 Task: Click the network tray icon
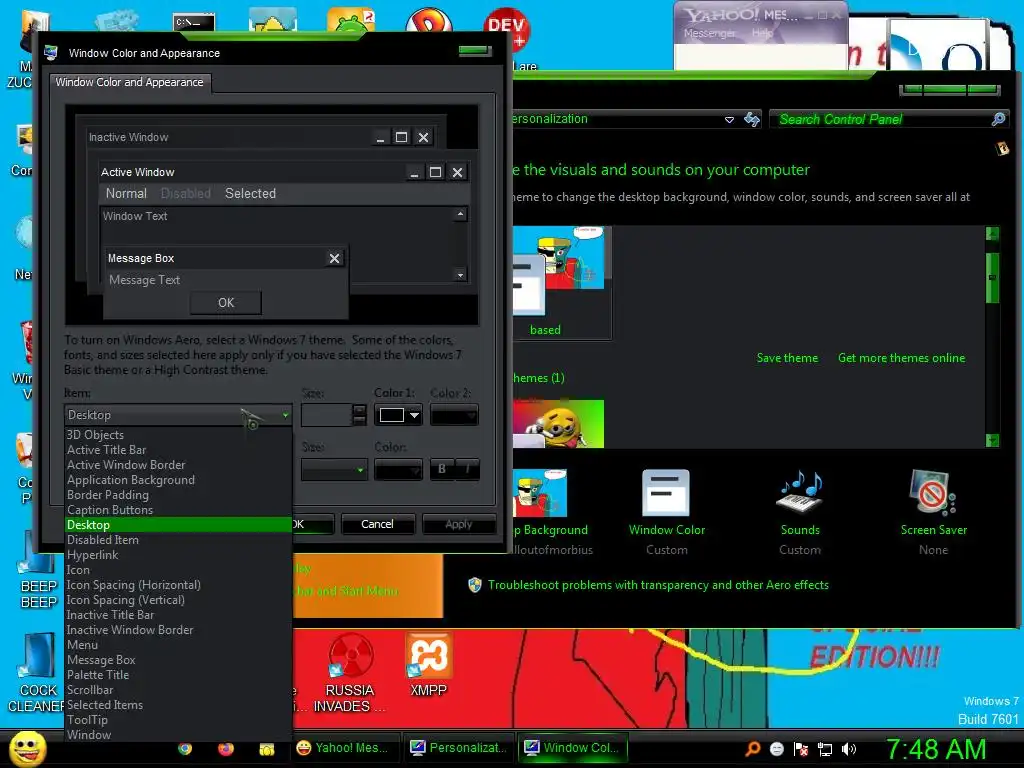(x=825, y=749)
